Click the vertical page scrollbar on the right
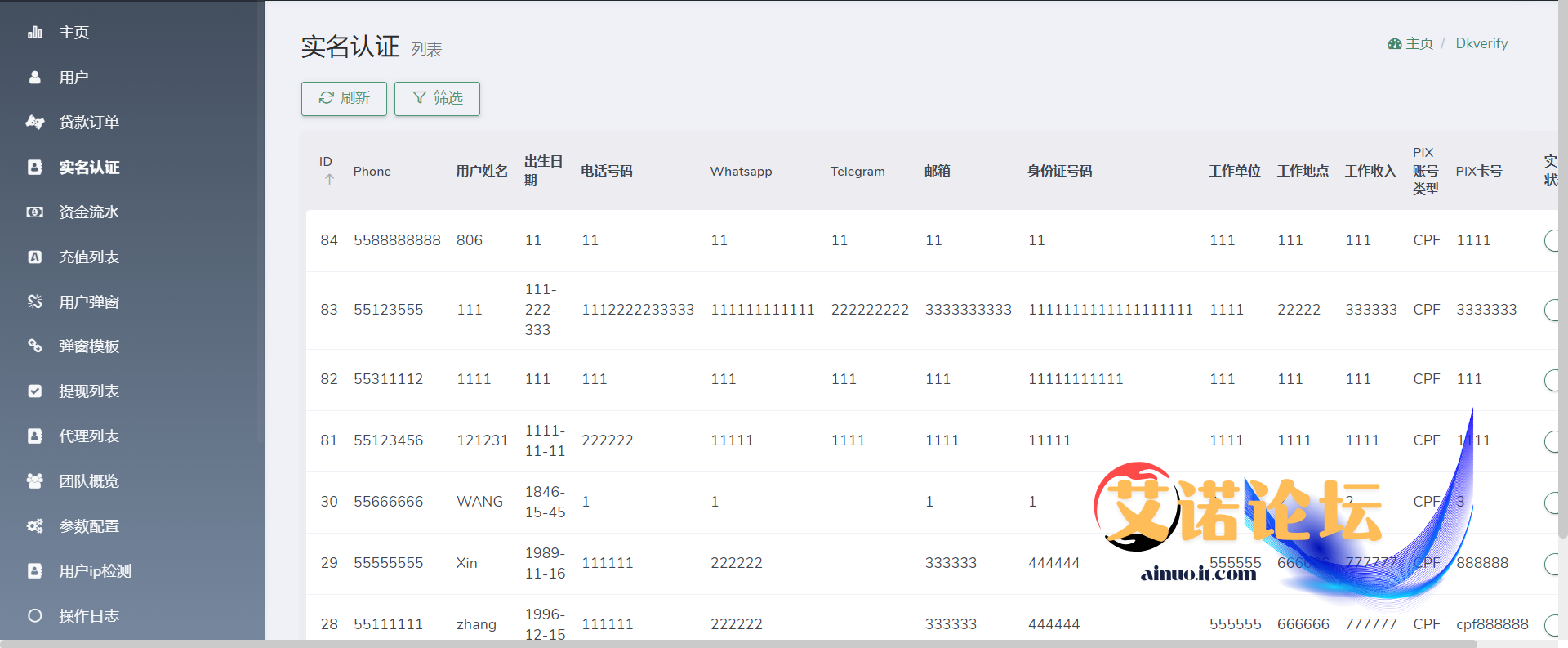This screenshot has height=648, width=1568. [x=1563, y=270]
